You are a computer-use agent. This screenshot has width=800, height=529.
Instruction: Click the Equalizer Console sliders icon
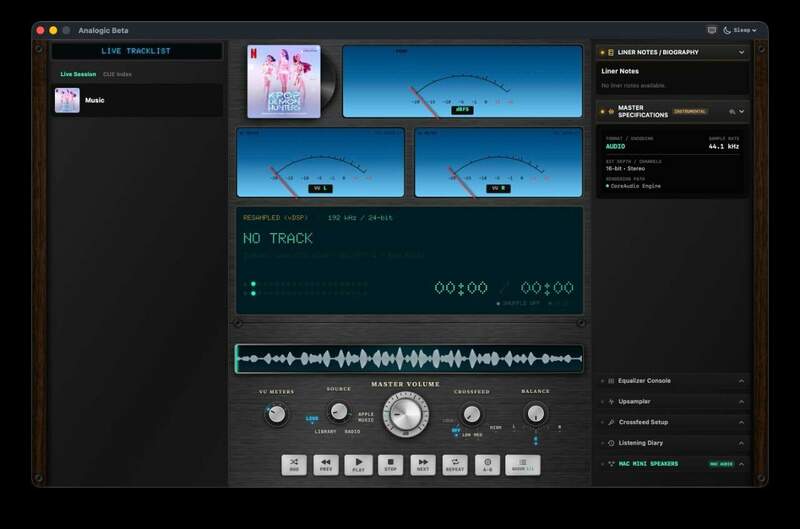pos(611,381)
